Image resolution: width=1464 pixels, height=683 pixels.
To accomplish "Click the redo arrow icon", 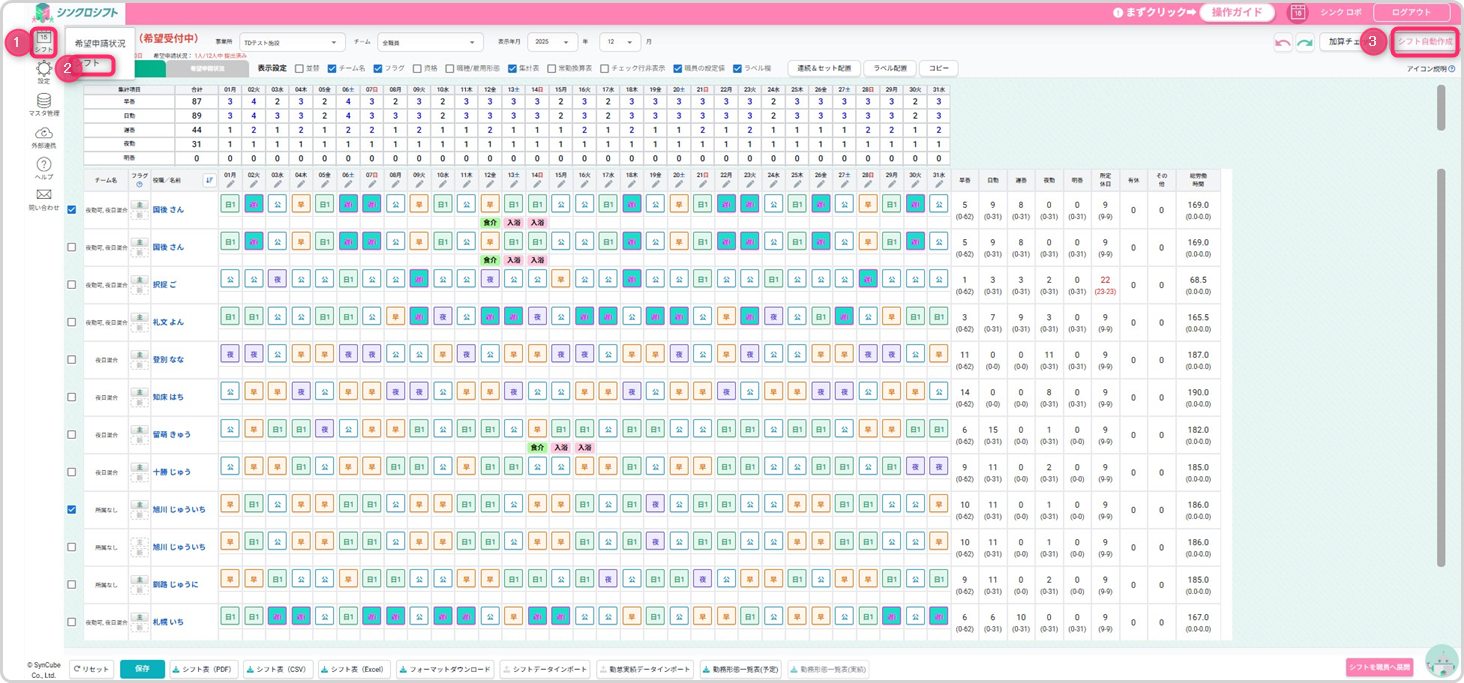I will pyautogui.click(x=1304, y=43).
